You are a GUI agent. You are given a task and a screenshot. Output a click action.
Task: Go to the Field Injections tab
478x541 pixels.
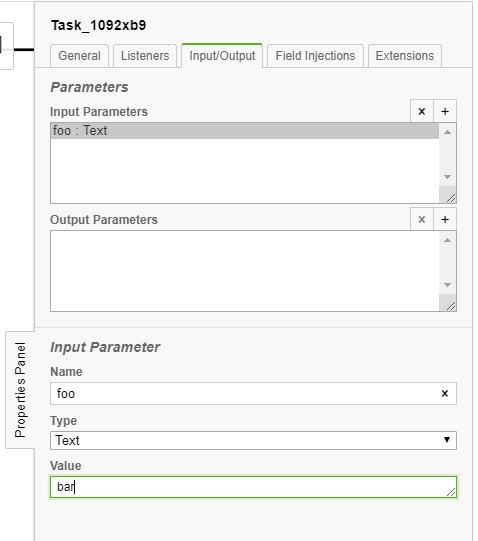(x=315, y=56)
